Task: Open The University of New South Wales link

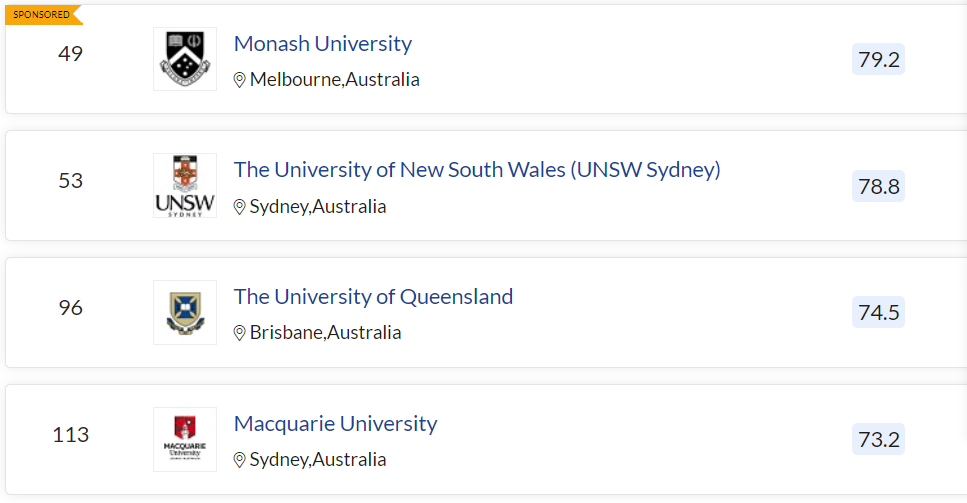Action: point(476,170)
